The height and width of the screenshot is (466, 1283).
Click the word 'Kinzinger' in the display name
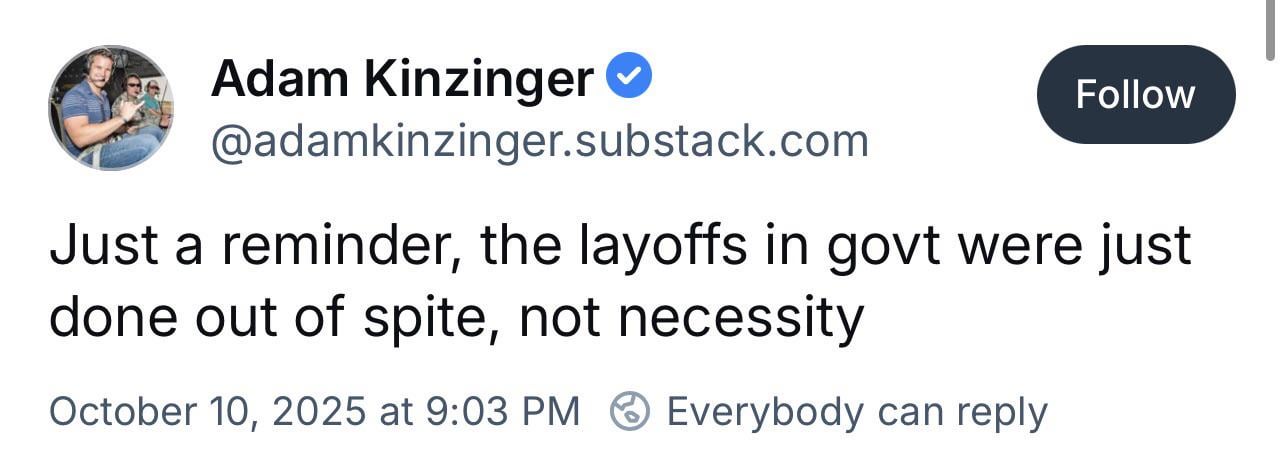click(x=489, y=78)
